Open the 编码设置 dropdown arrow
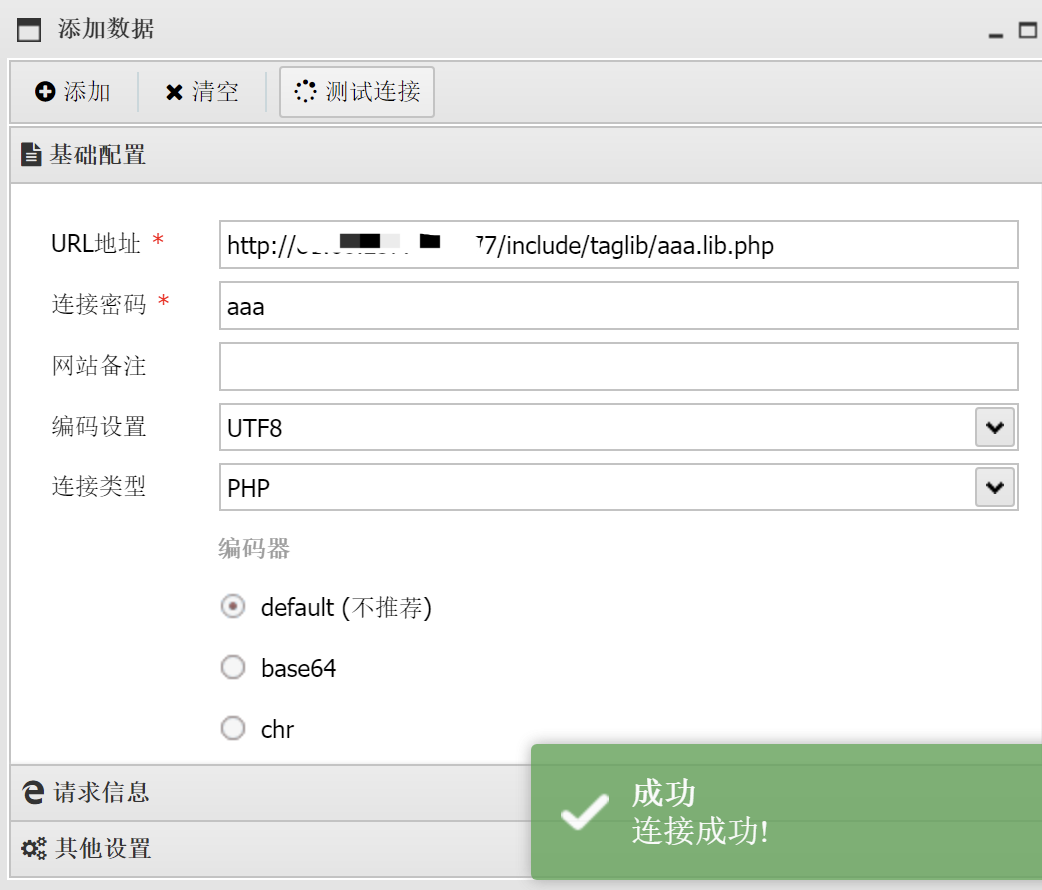Image resolution: width=1042 pixels, height=890 pixels. (x=994, y=427)
